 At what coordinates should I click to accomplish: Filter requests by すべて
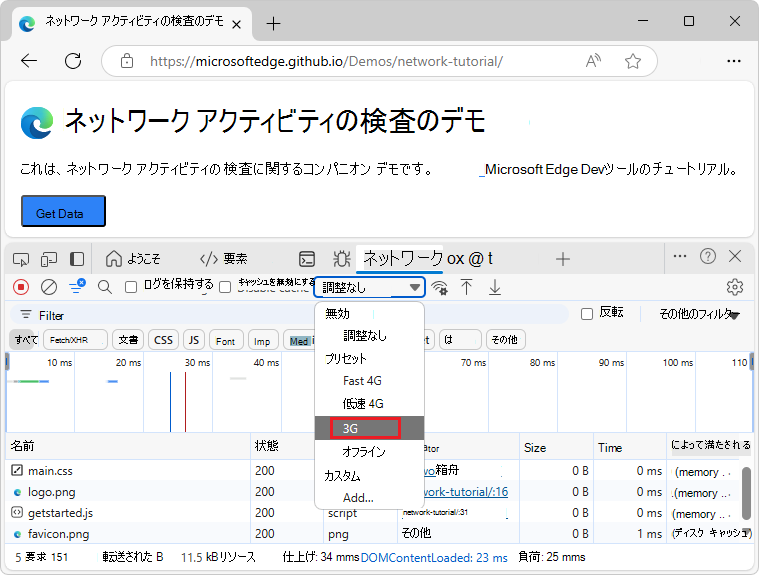[x=25, y=340]
